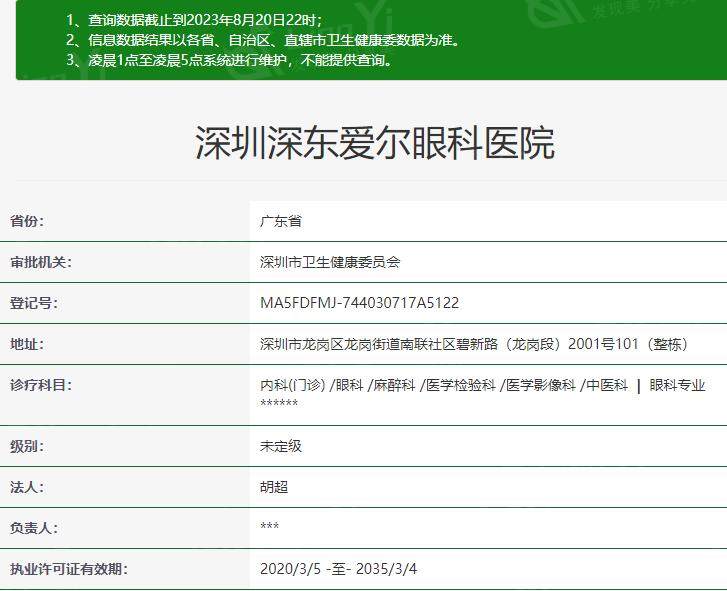Click the 地址 label
Screen dimensions: 727x591
[27, 344]
